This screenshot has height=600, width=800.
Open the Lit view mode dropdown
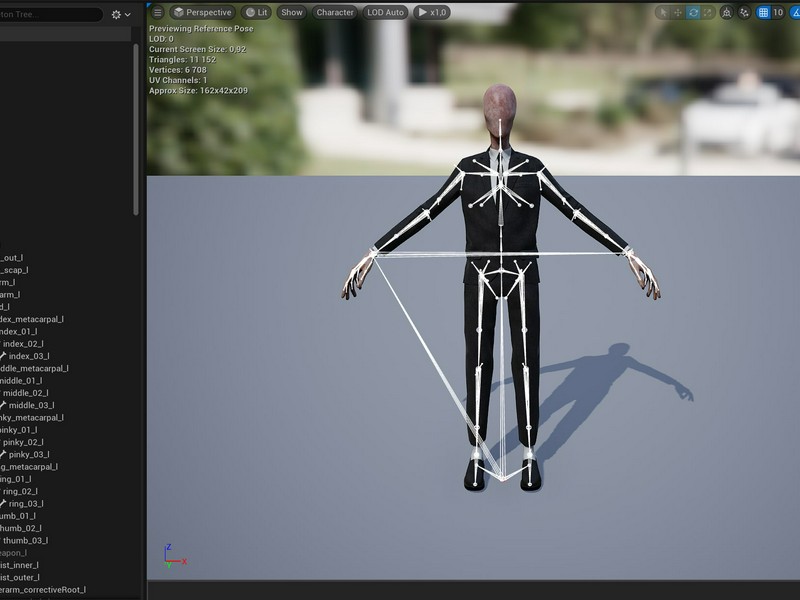point(256,12)
